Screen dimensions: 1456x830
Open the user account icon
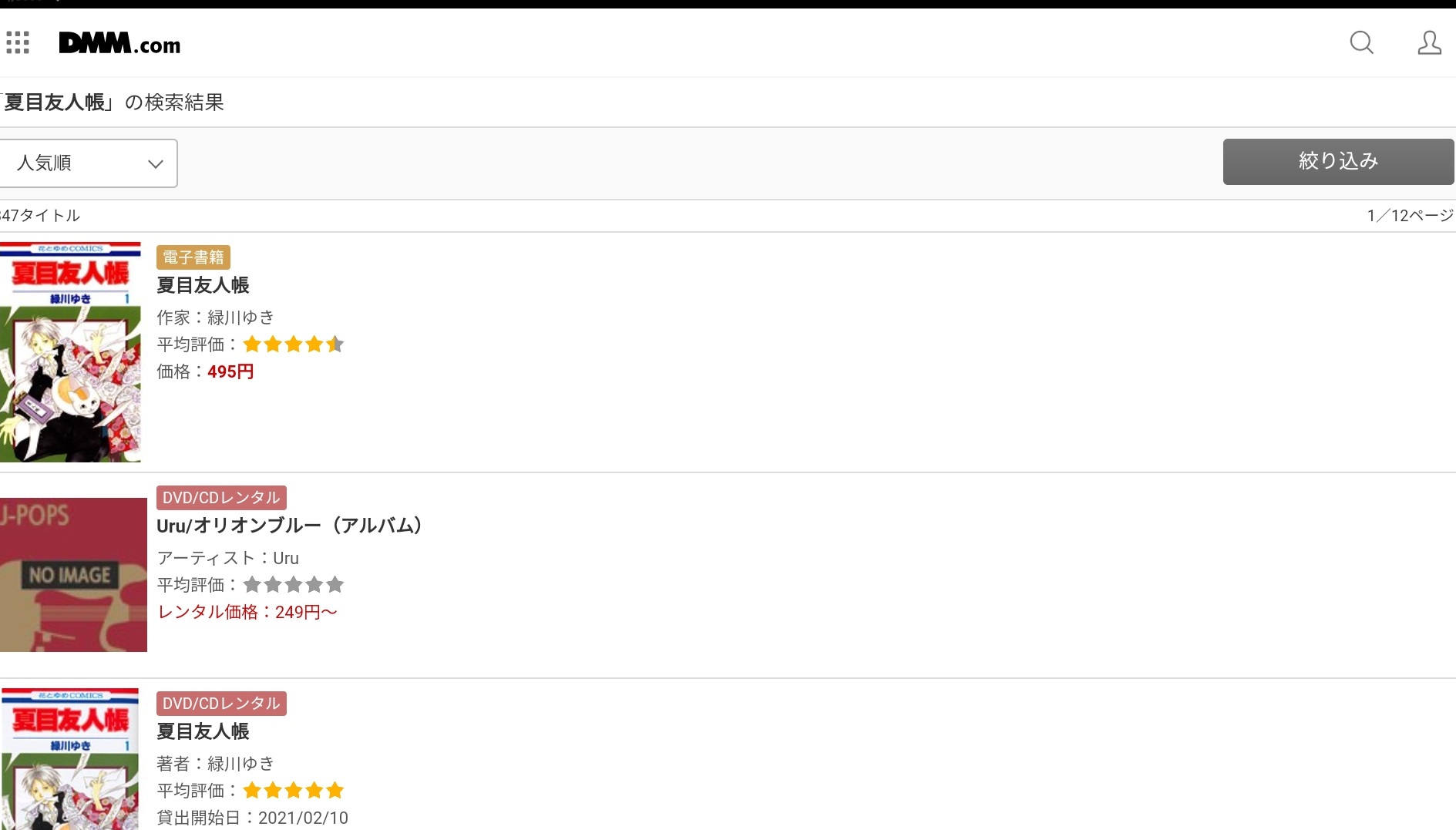coord(1429,42)
